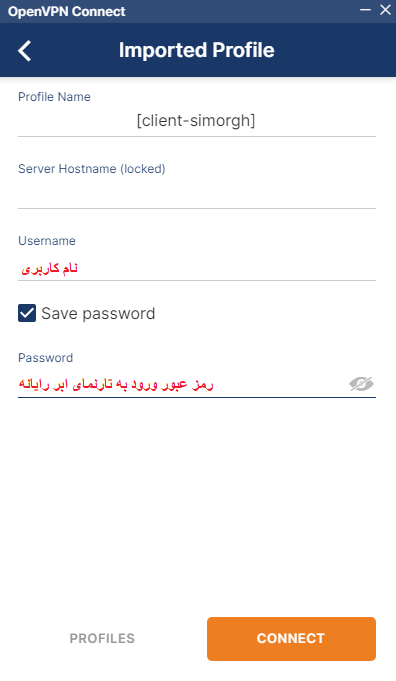
Task: Select the empty Server Hostname field
Action: click(197, 193)
